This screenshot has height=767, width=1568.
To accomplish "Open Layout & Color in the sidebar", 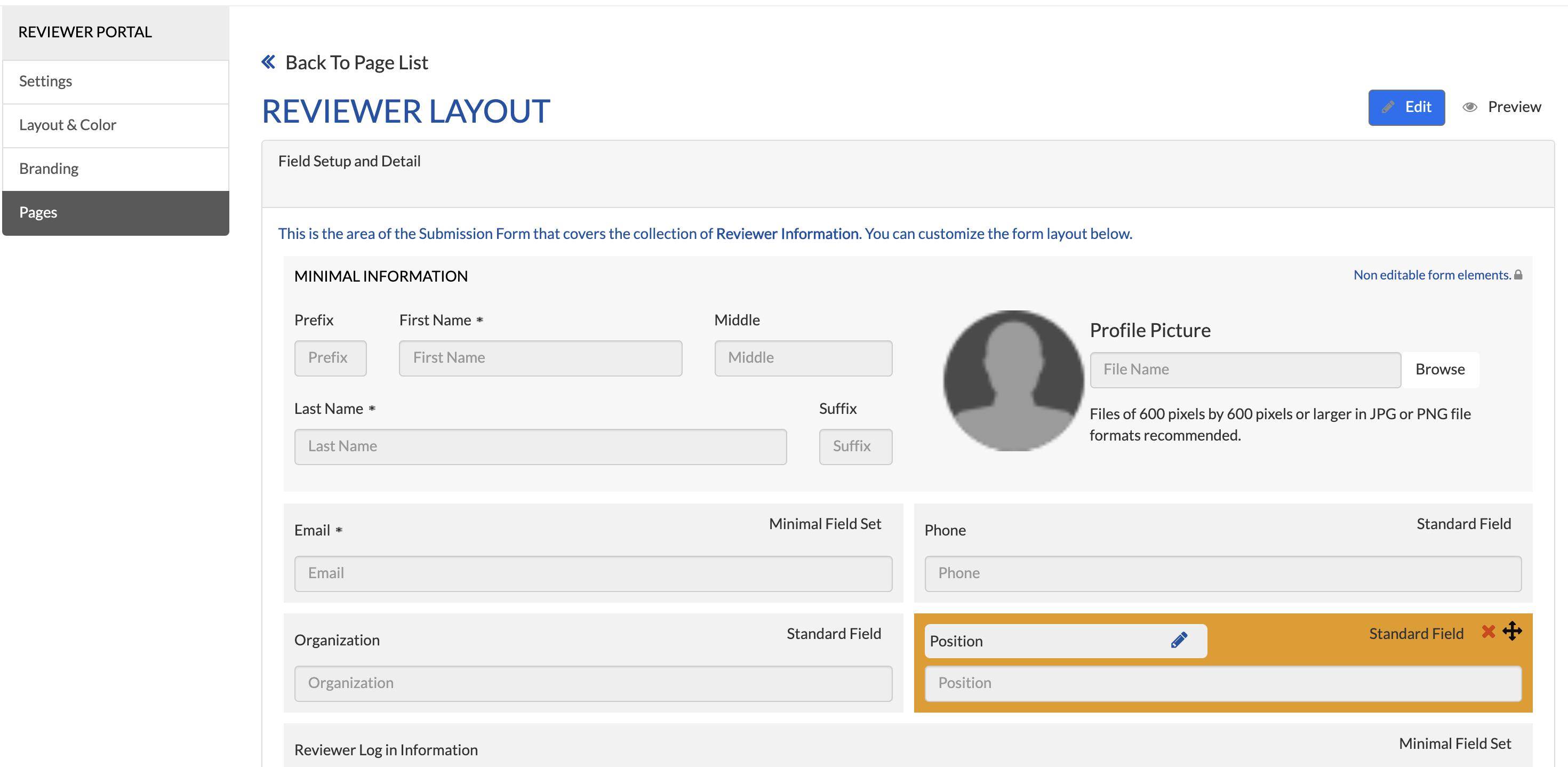I will tap(116, 125).
